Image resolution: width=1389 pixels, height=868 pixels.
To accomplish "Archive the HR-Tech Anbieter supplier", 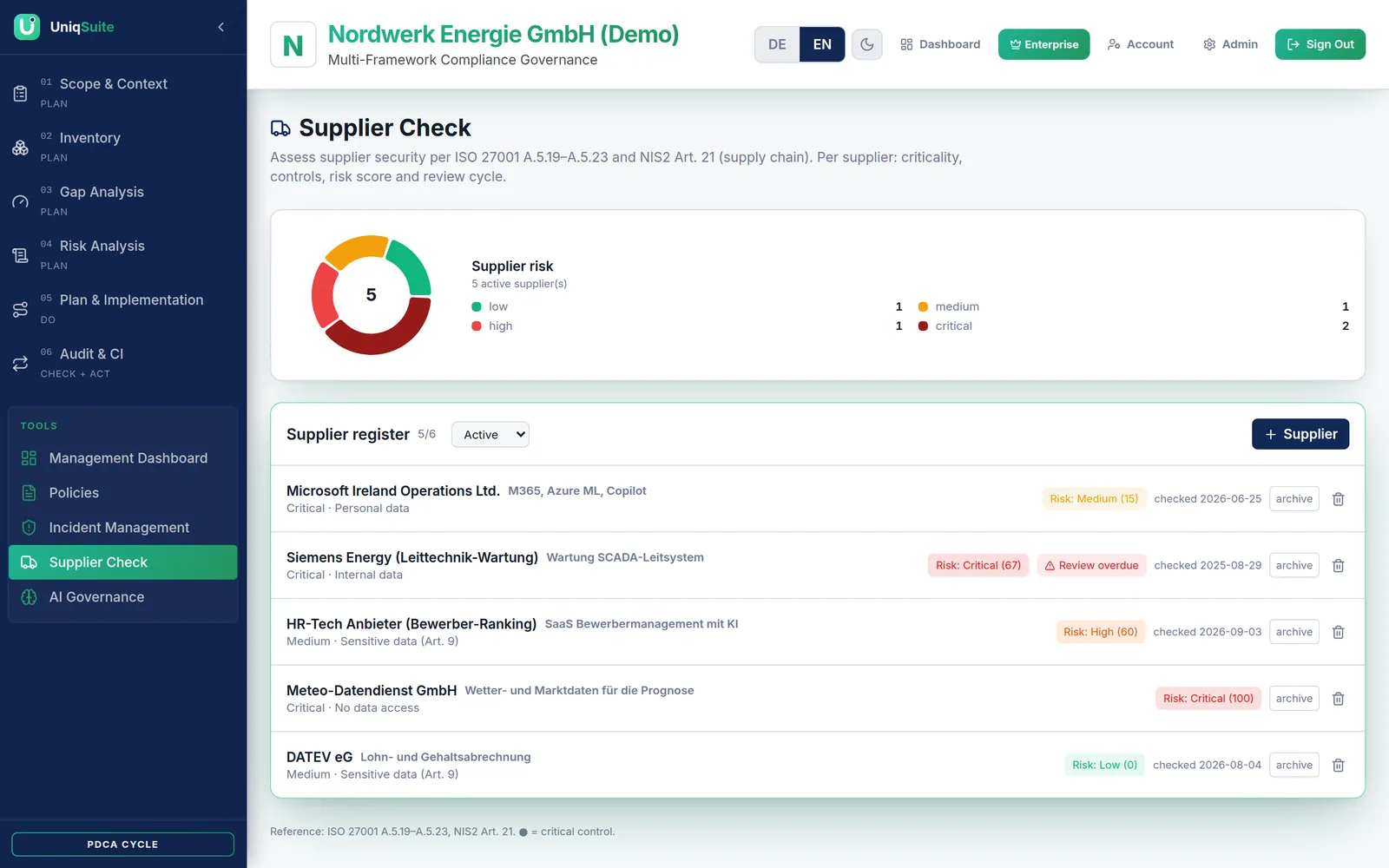I will (1294, 632).
